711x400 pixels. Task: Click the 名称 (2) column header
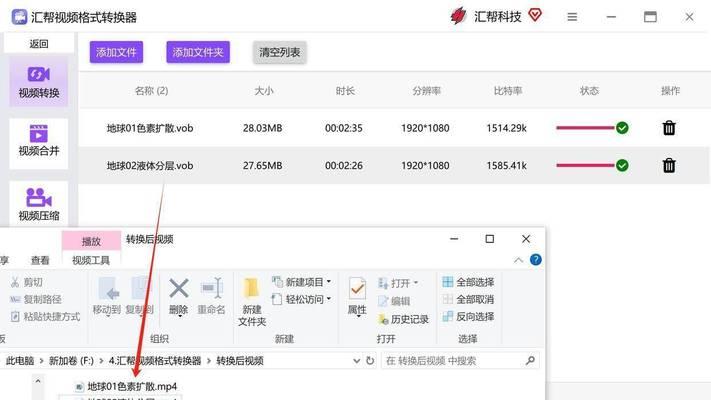pos(151,91)
